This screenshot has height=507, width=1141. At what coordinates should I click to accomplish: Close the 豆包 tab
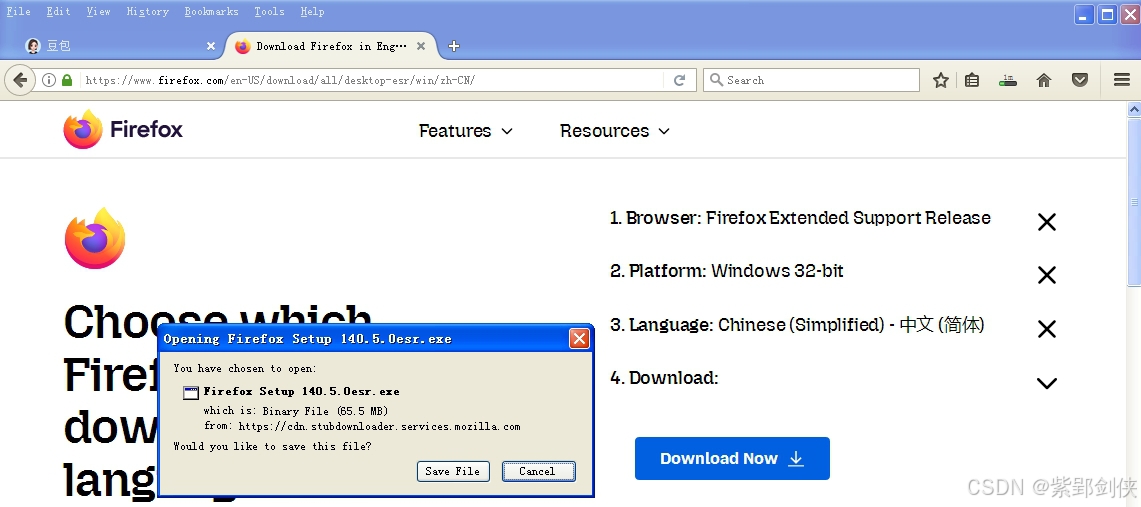click(211, 46)
